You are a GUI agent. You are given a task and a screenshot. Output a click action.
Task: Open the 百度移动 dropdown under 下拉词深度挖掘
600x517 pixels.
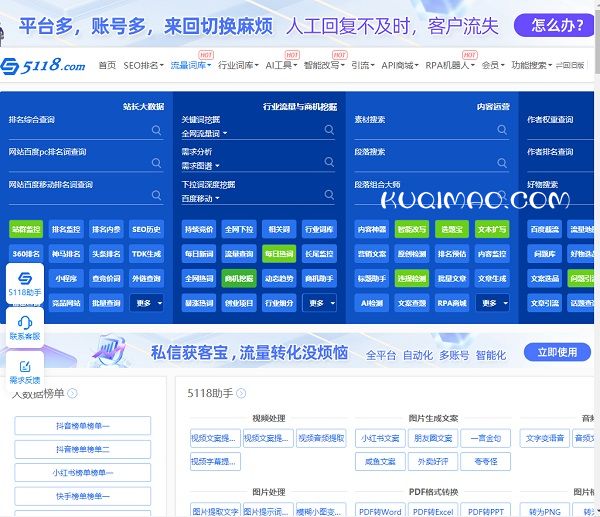pos(201,199)
